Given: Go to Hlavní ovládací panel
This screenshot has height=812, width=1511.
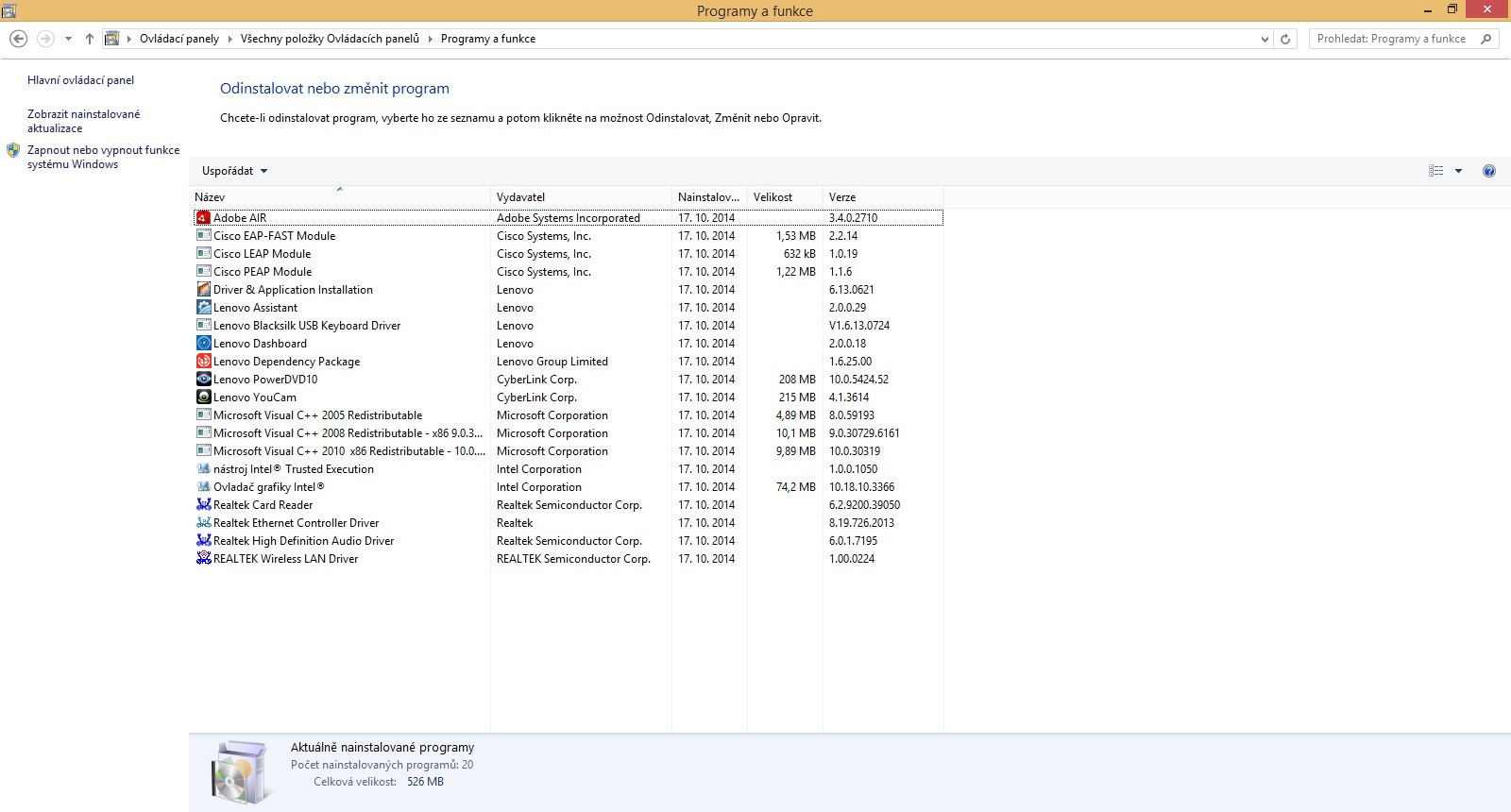Looking at the screenshot, I should pyautogui.click(x=80, y=80).
